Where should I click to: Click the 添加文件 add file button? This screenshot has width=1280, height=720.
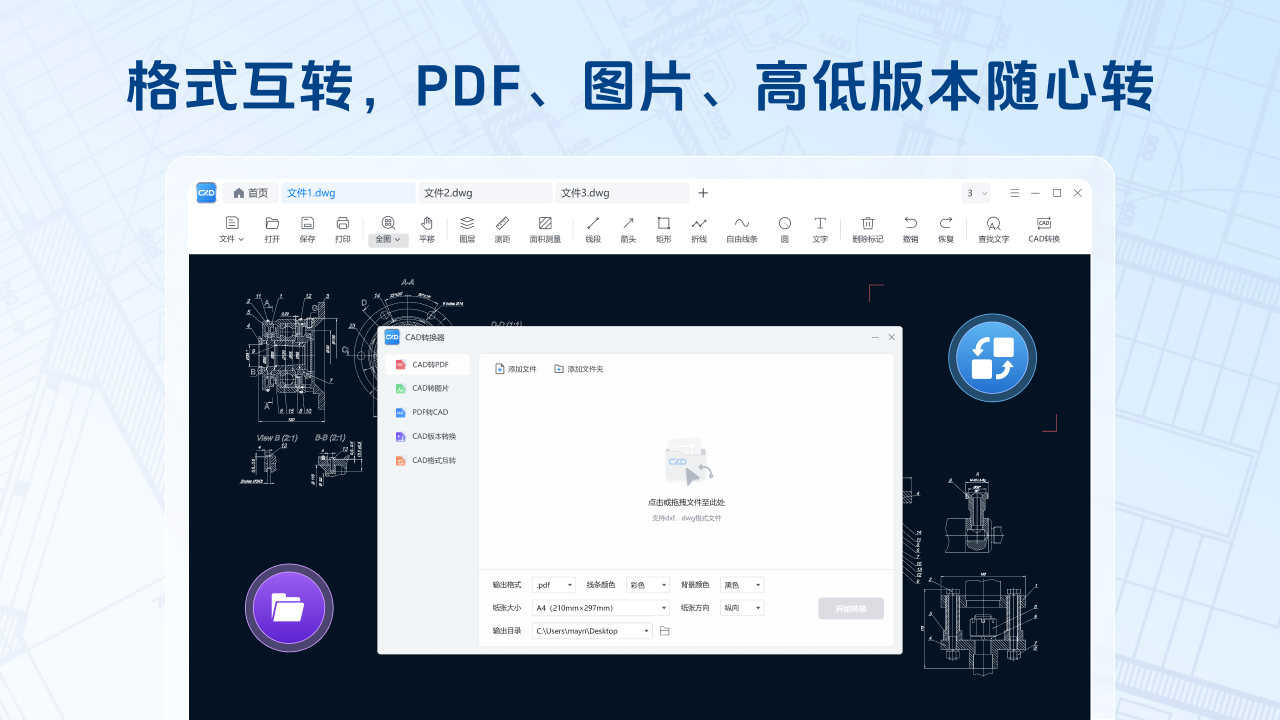pyautogui.click(x=516, y=368)
